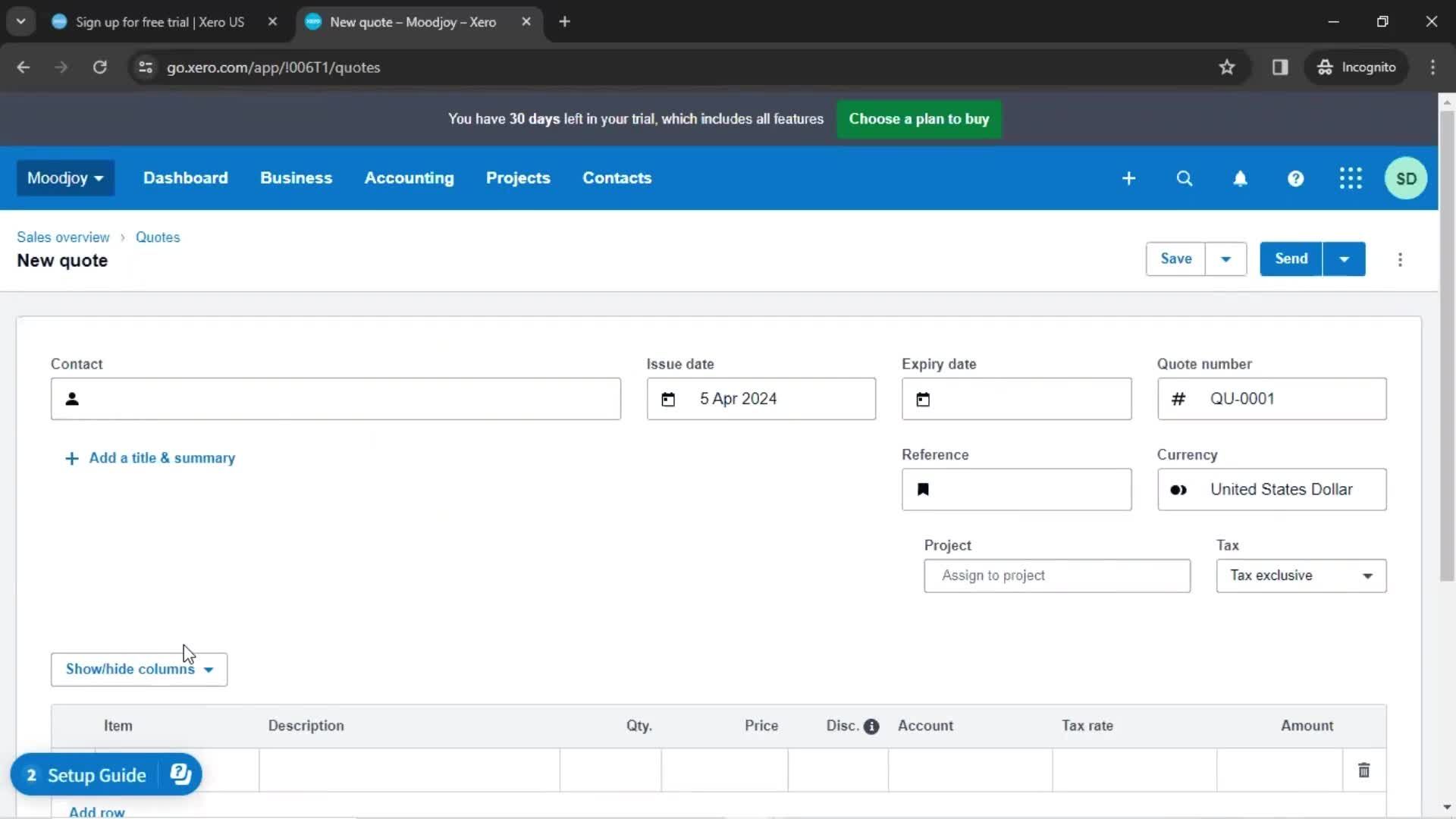Expand the Moodjoy organization menu

click(65, 178)
